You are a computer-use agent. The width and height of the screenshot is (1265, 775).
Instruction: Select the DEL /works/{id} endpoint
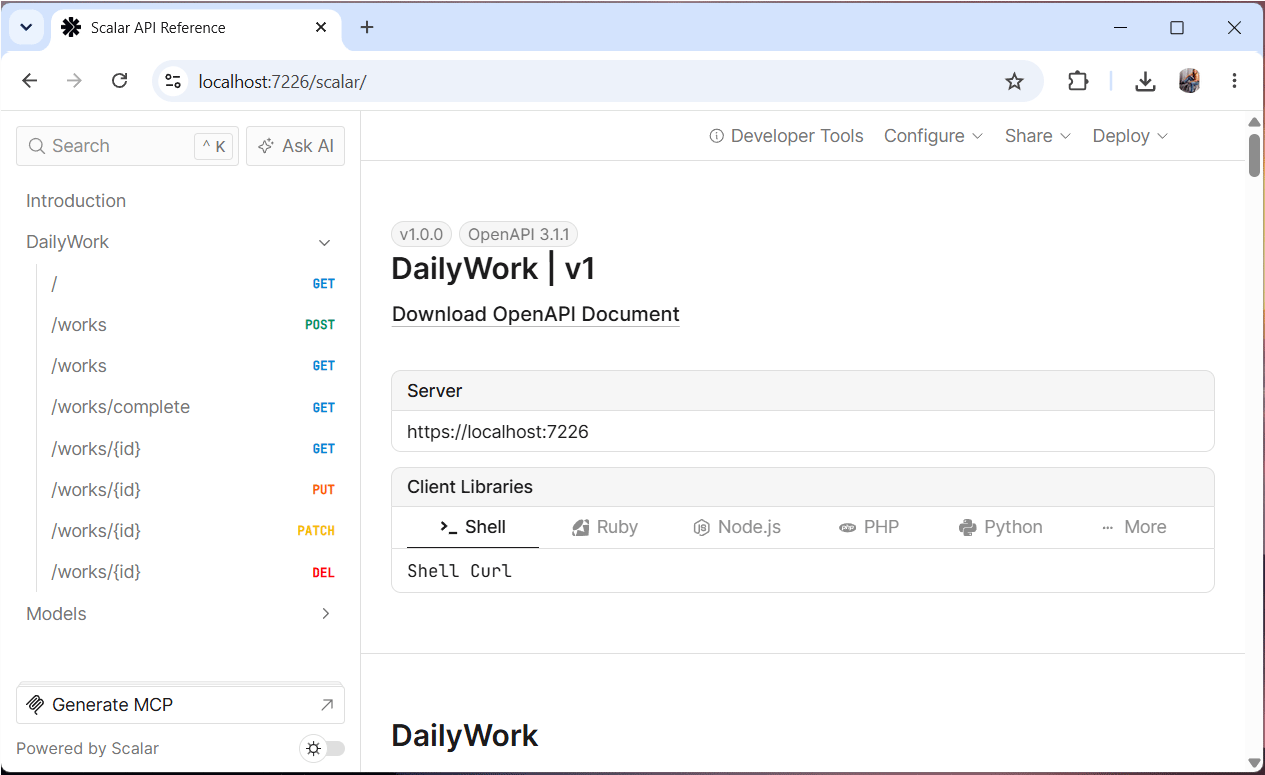tap(193, 572)
